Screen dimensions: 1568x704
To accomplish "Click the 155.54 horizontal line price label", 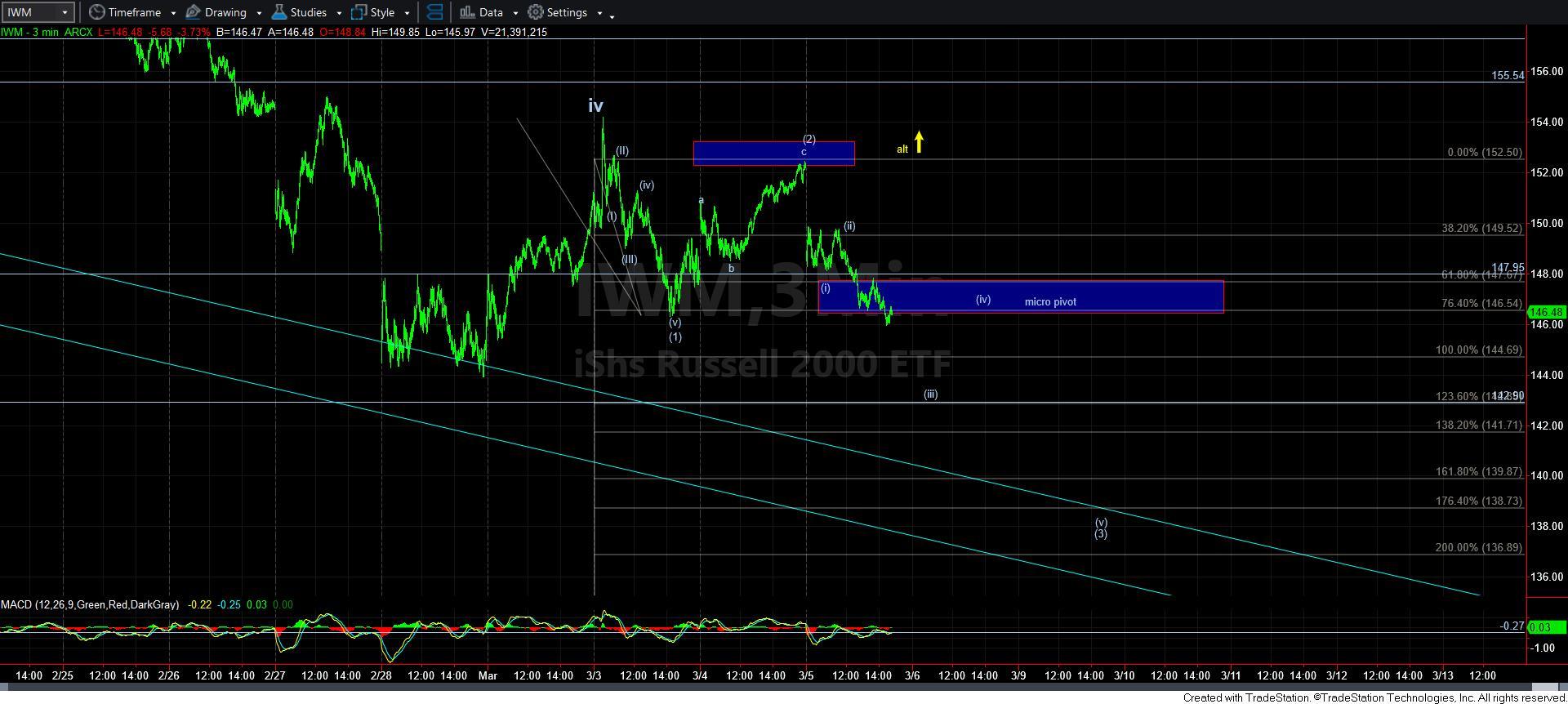I will coord(1508,75).
